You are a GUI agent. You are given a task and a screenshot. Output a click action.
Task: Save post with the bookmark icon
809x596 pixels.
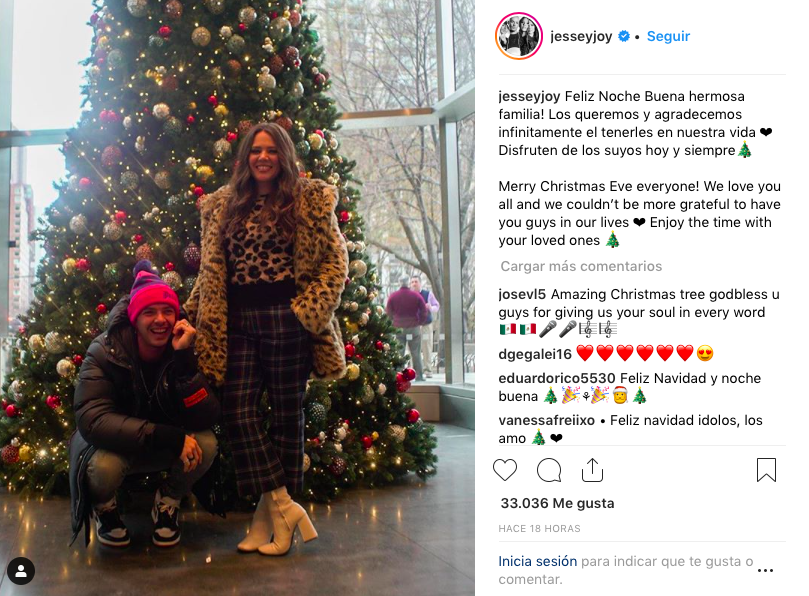coord(766,470)
